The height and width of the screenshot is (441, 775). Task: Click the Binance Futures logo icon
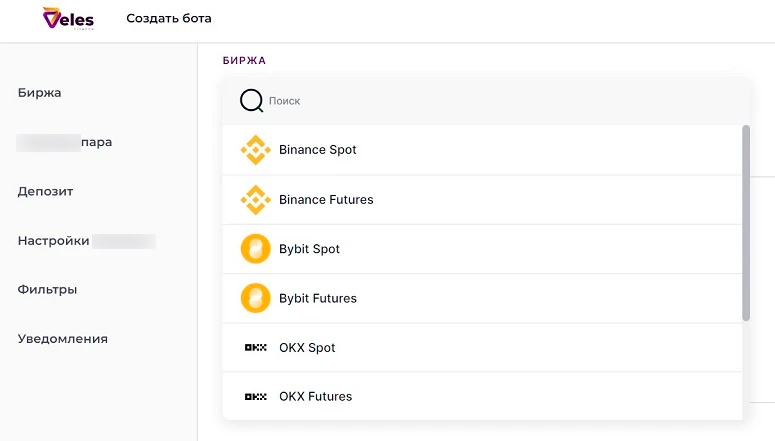[x=256, y=200]
